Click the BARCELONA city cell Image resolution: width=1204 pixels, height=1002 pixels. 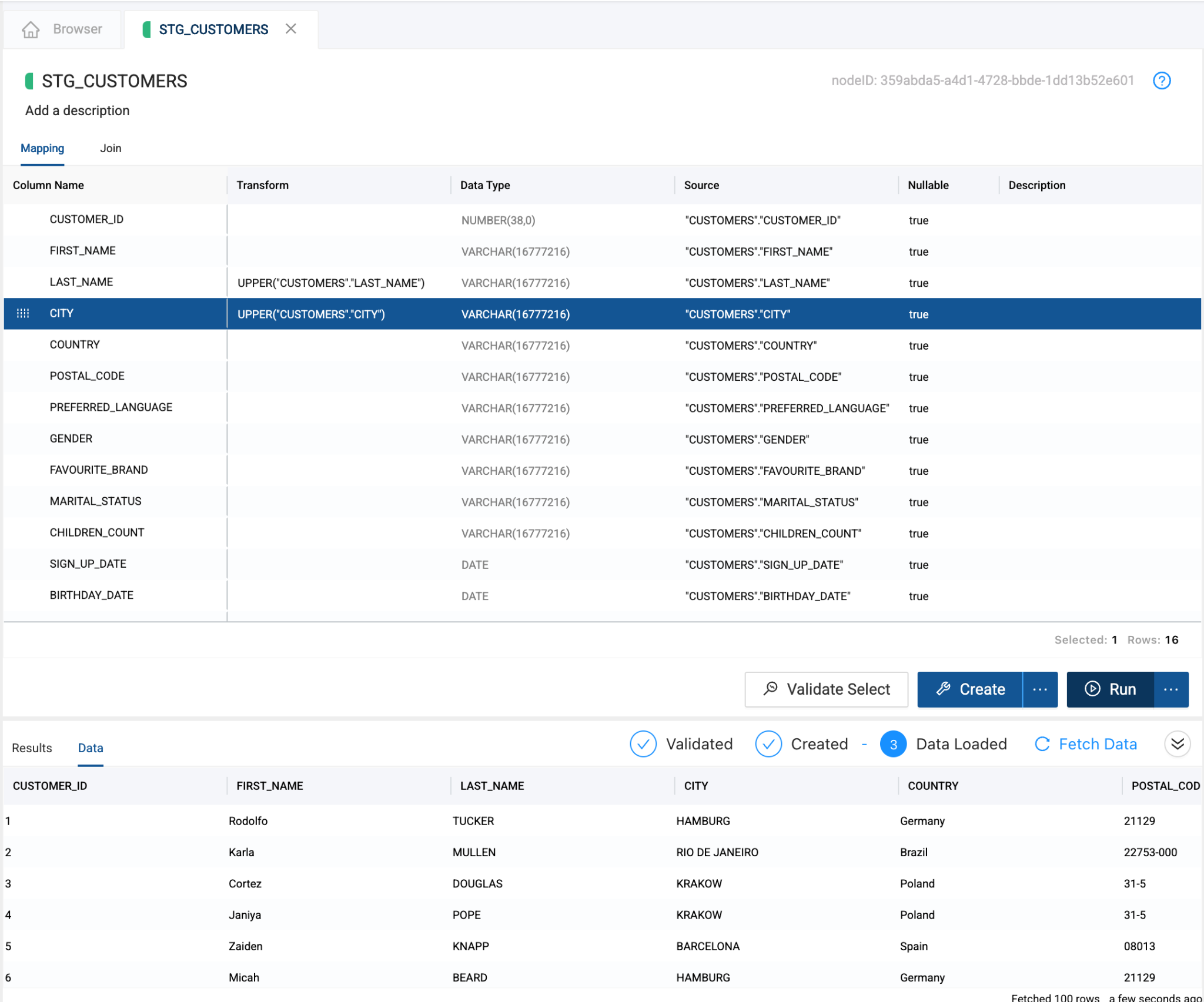[708, 946]
